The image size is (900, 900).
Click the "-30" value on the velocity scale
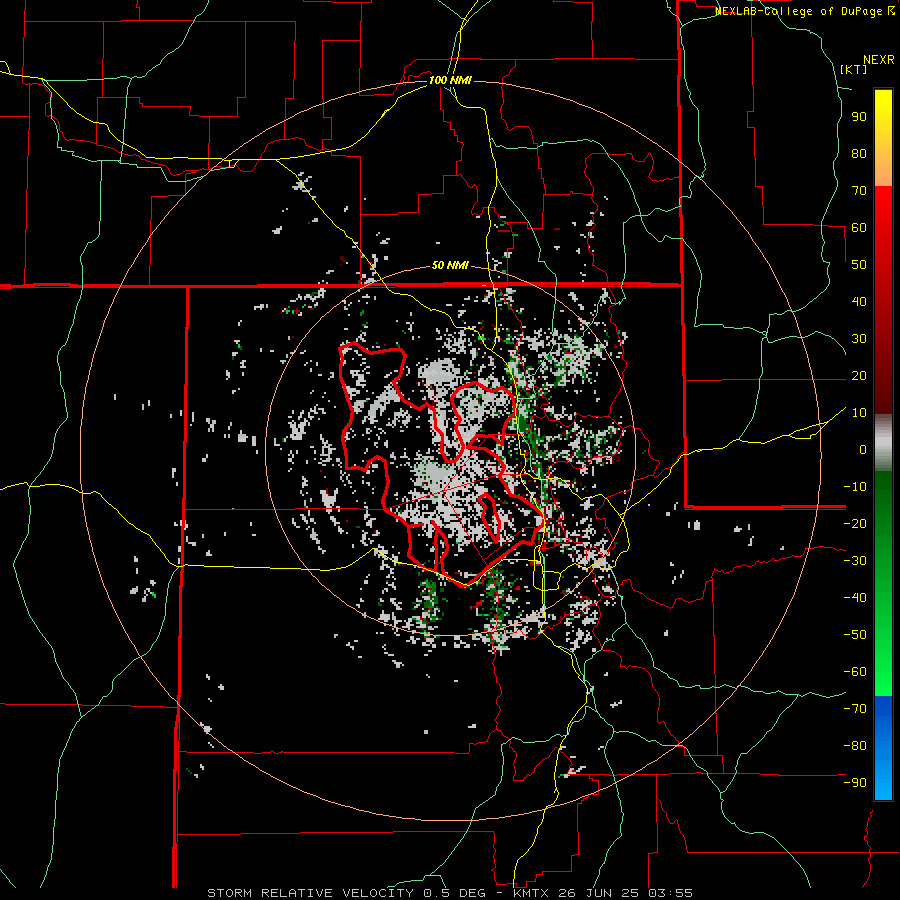coord(855,561)
